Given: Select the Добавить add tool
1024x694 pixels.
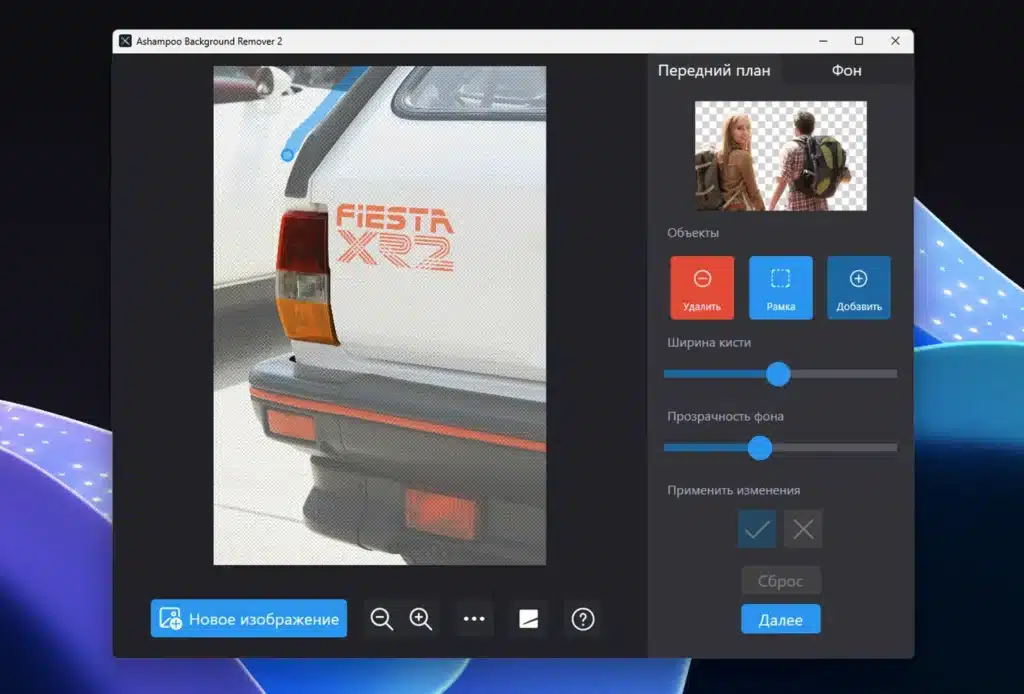Looking at the screenshot, I should coord(859,288).
